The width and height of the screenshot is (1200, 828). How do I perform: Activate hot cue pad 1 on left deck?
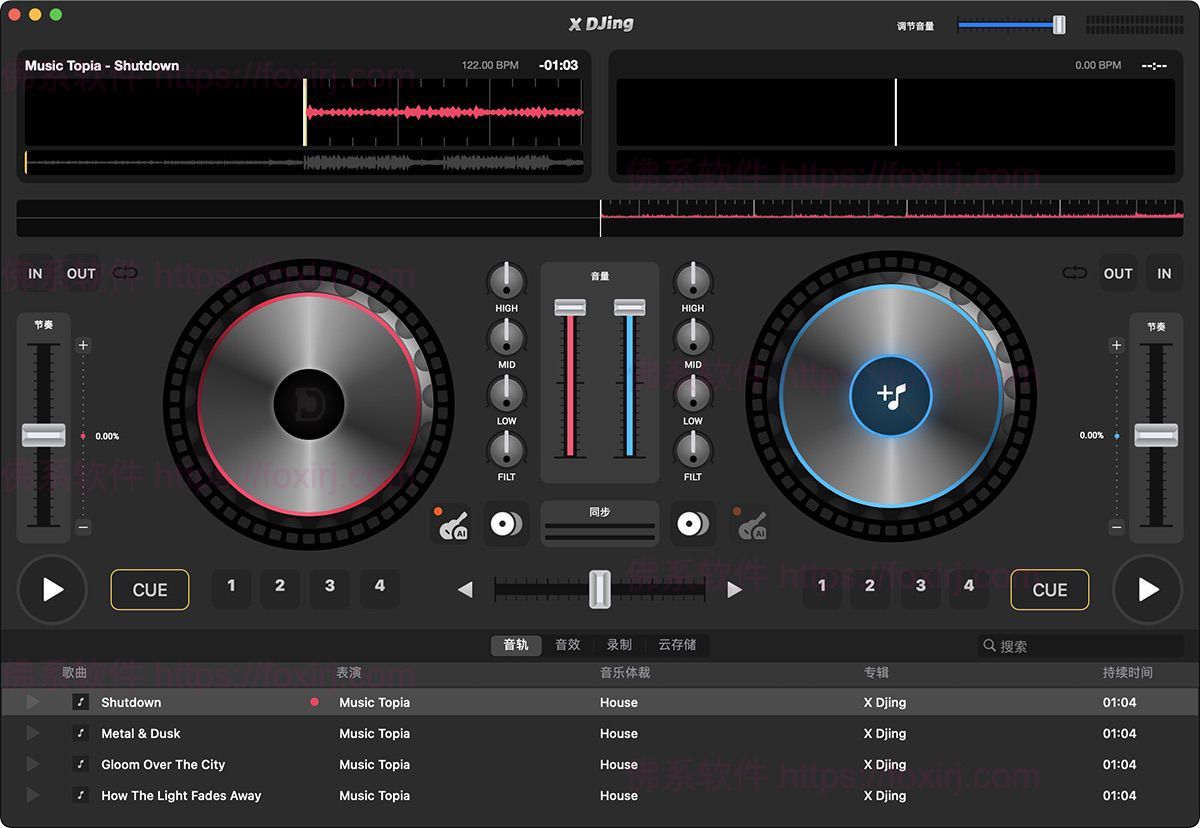pyautogui.click(x=231, y=589)
